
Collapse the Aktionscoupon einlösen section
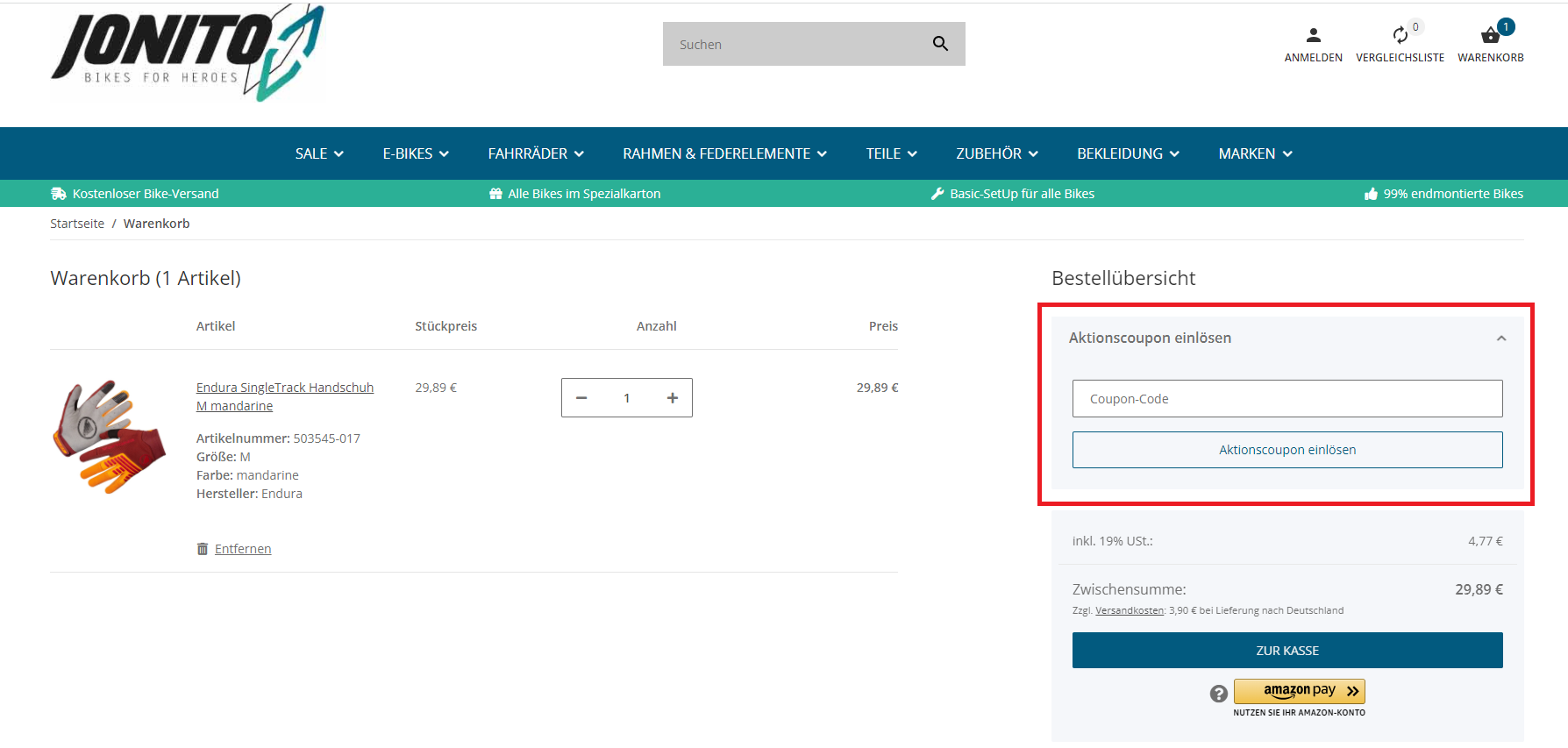[1501, 338]
